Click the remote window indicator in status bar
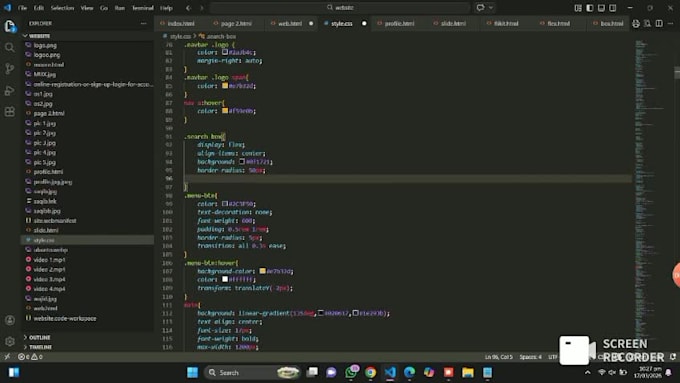Screen dimensions: 680x383 7,357
